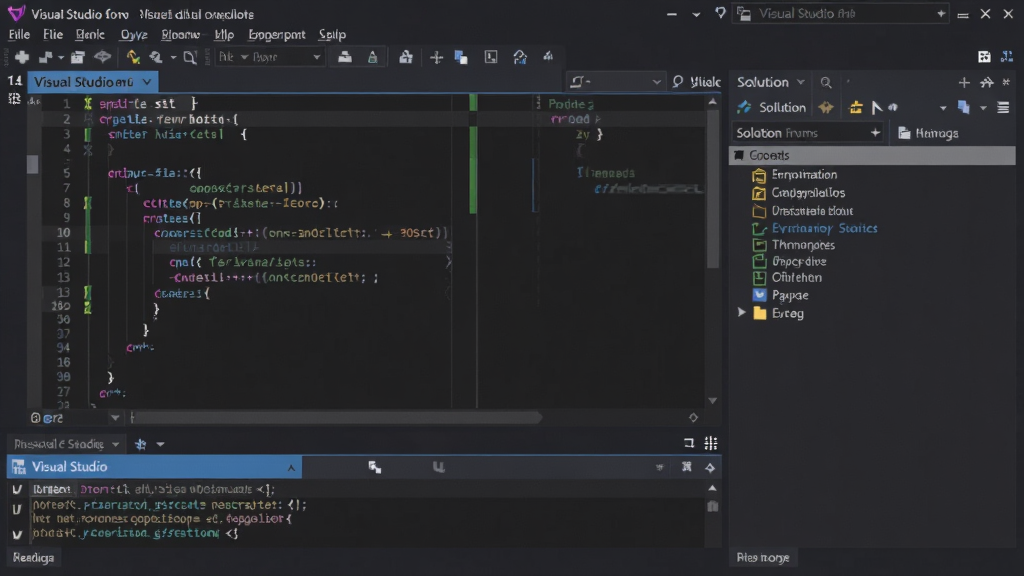Open the dropdown left of the Ulialc search
The width and height of the screenshot is (1024, 576).
(656, 82)
